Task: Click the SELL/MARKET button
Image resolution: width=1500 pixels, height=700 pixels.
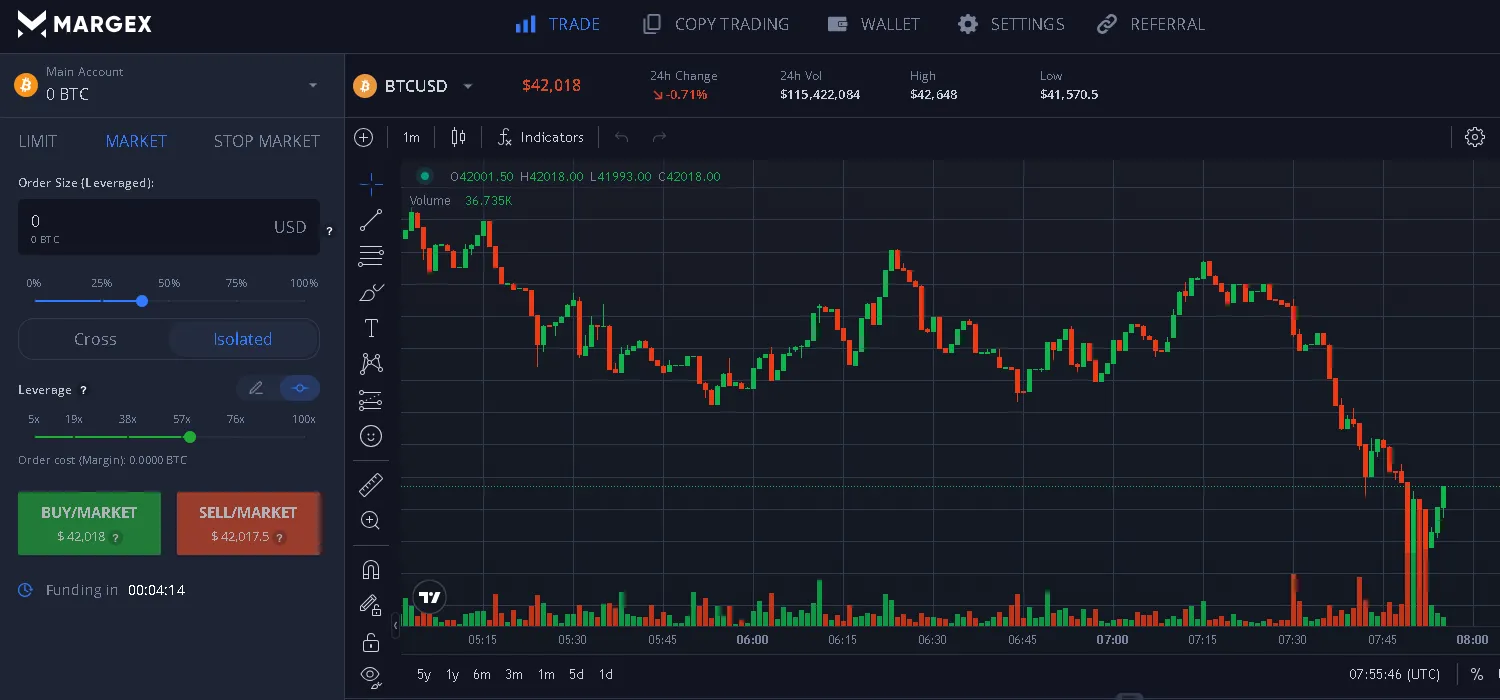Action: pyautogui.click(x=248, y=523)
